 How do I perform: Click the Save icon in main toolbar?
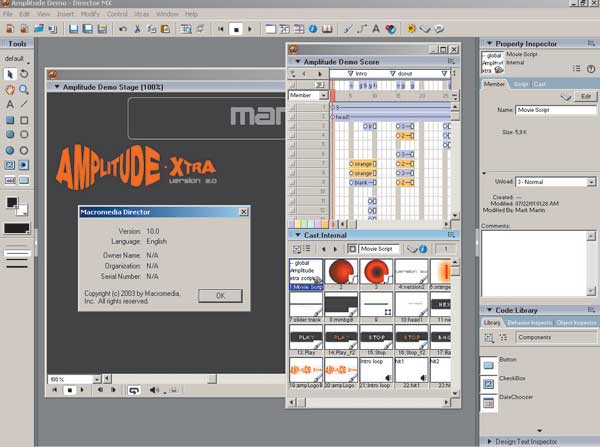73,29
